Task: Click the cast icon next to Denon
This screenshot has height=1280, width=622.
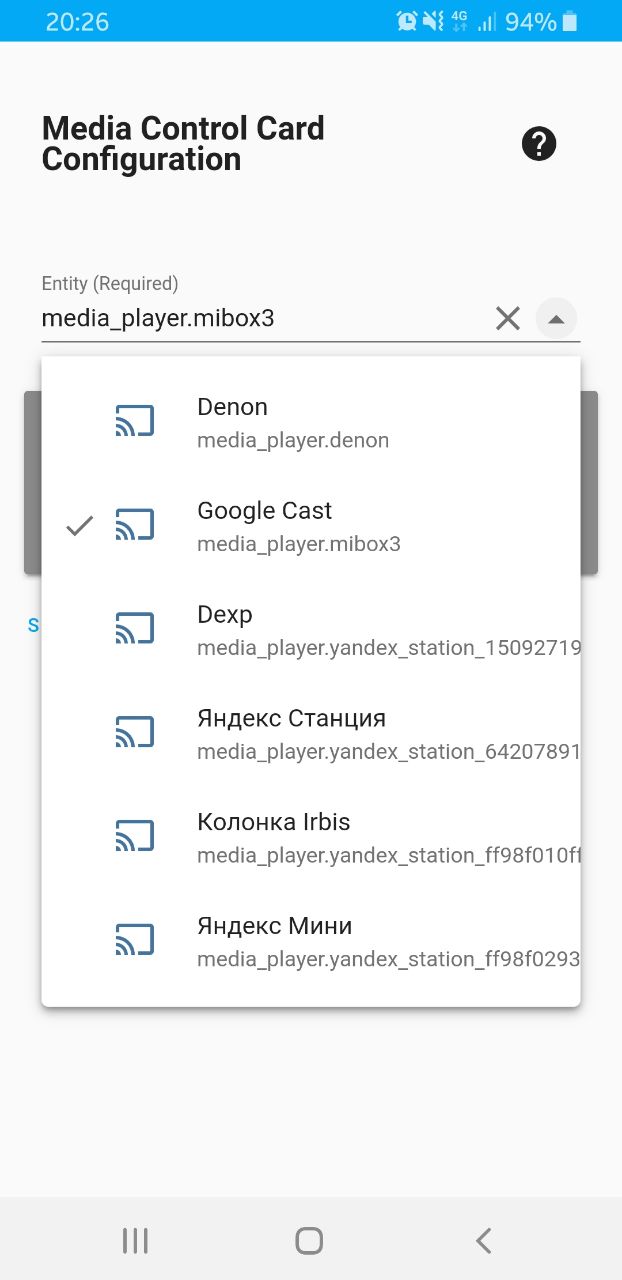Action: click(135, 421)
